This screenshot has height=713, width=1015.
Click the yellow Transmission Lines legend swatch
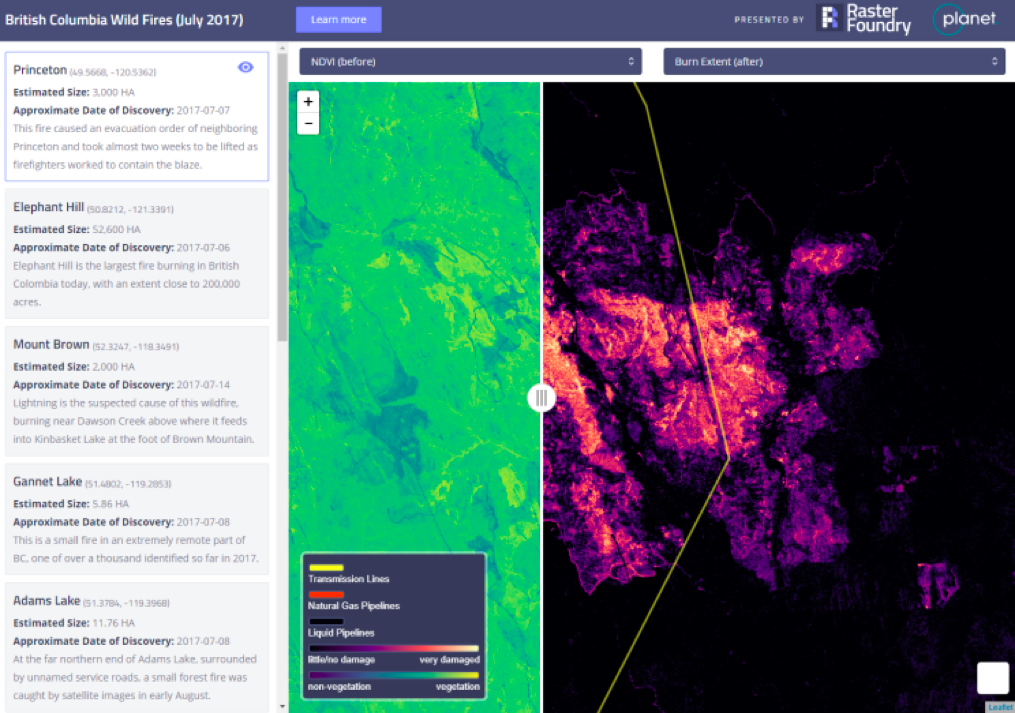click(326, 568)
